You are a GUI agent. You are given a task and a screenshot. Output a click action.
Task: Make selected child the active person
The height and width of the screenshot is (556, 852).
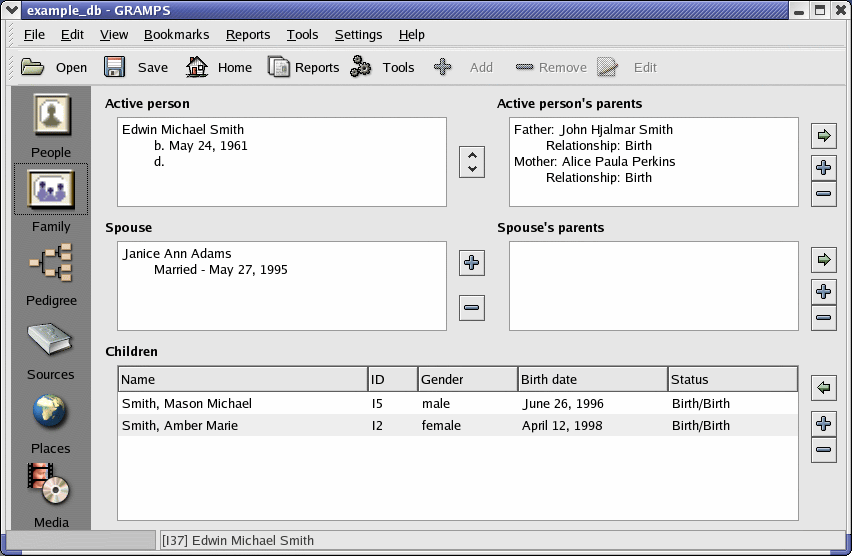(824, 388)
